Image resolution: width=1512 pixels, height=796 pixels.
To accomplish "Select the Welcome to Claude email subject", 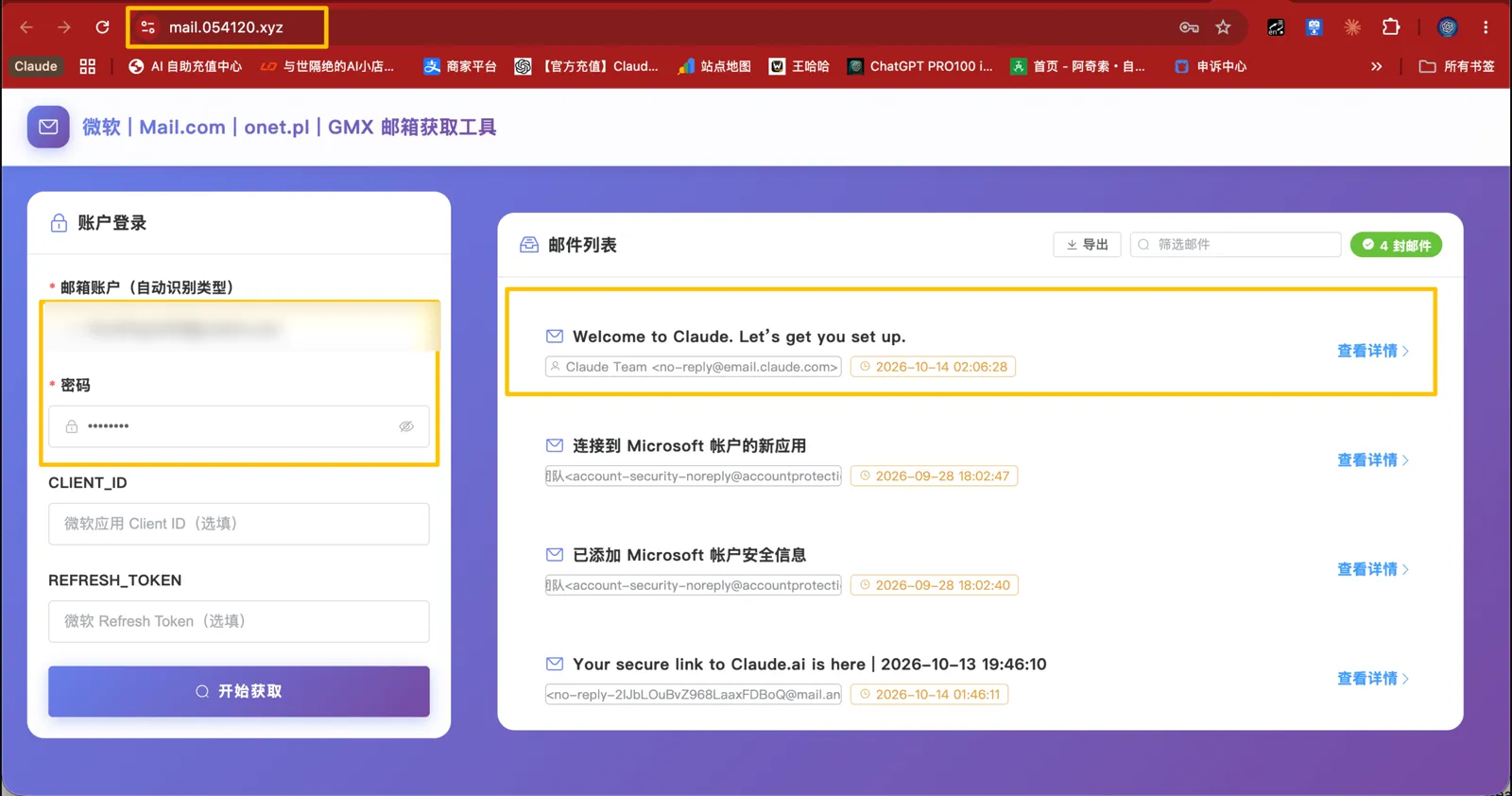I will (739, 337).
